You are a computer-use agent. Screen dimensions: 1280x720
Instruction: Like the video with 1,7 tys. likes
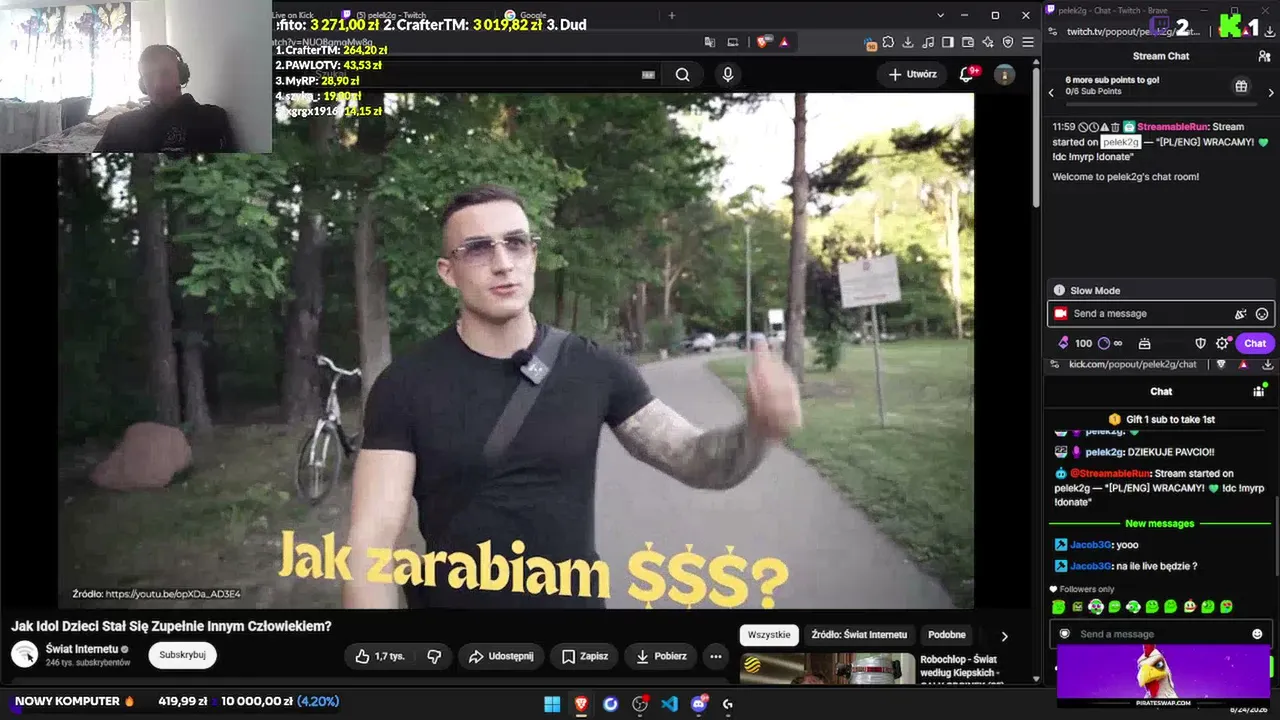(x=380, y=656)
